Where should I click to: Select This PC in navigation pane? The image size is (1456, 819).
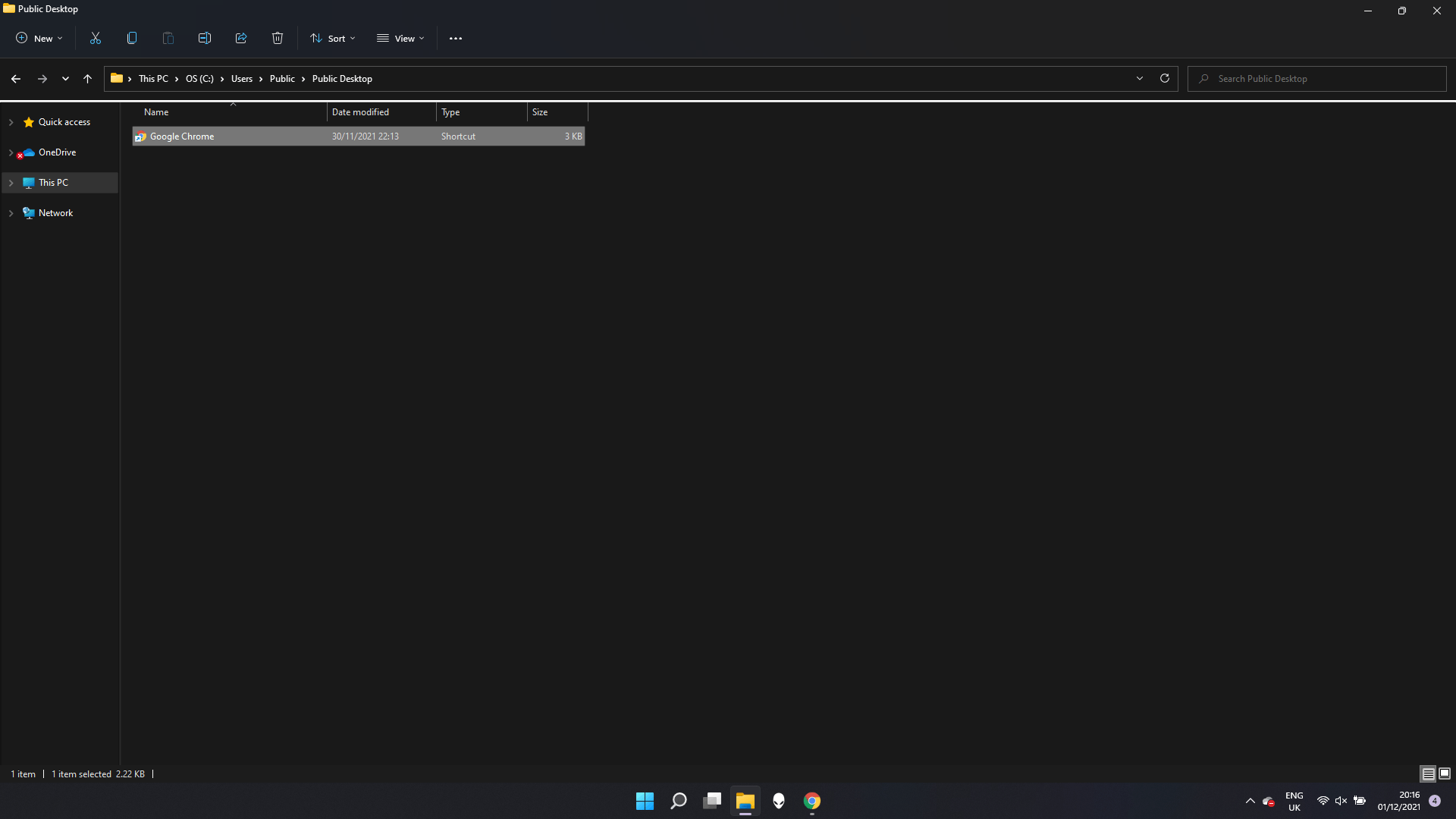(53, 183)
